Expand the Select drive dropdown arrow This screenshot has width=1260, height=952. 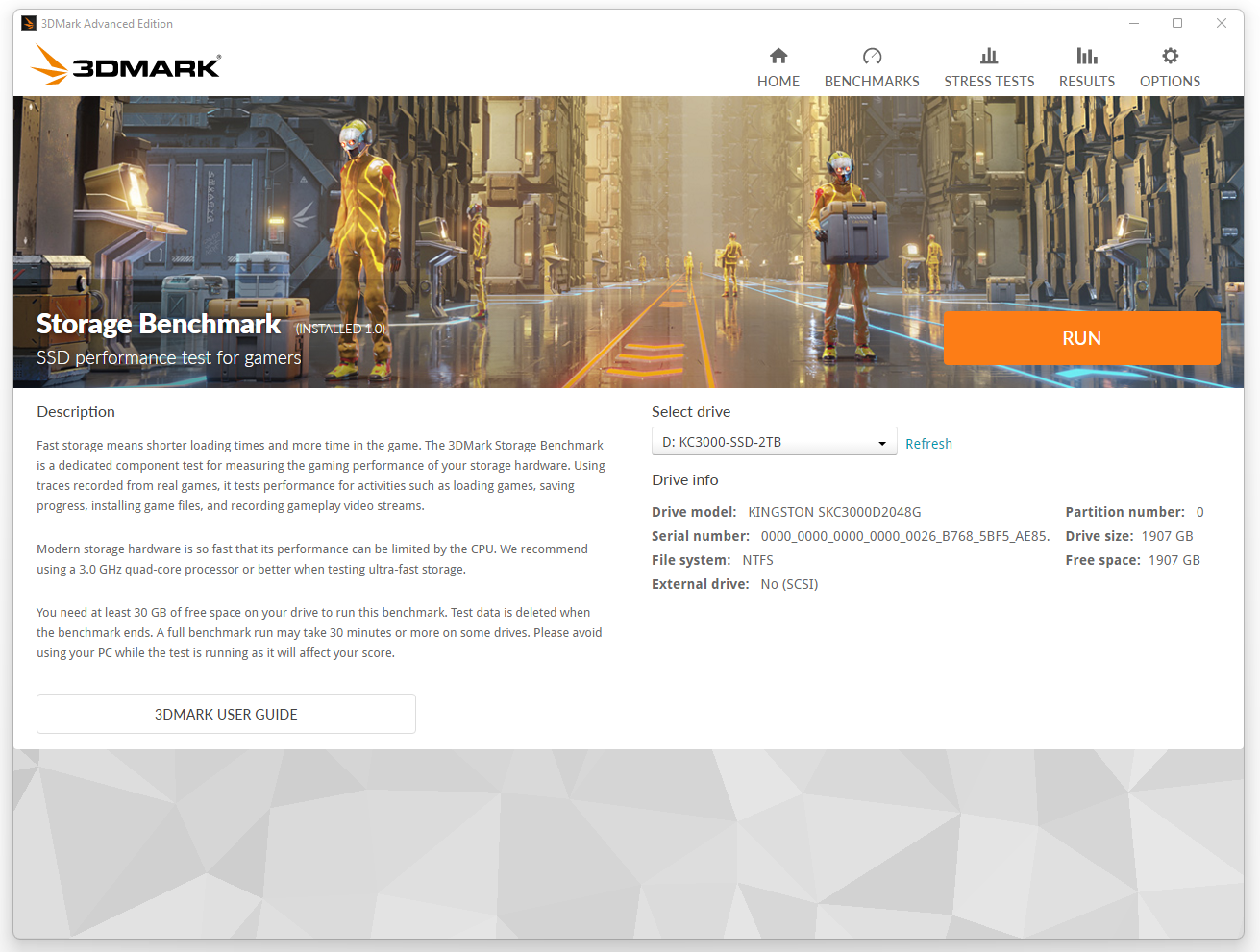(882, 443)
